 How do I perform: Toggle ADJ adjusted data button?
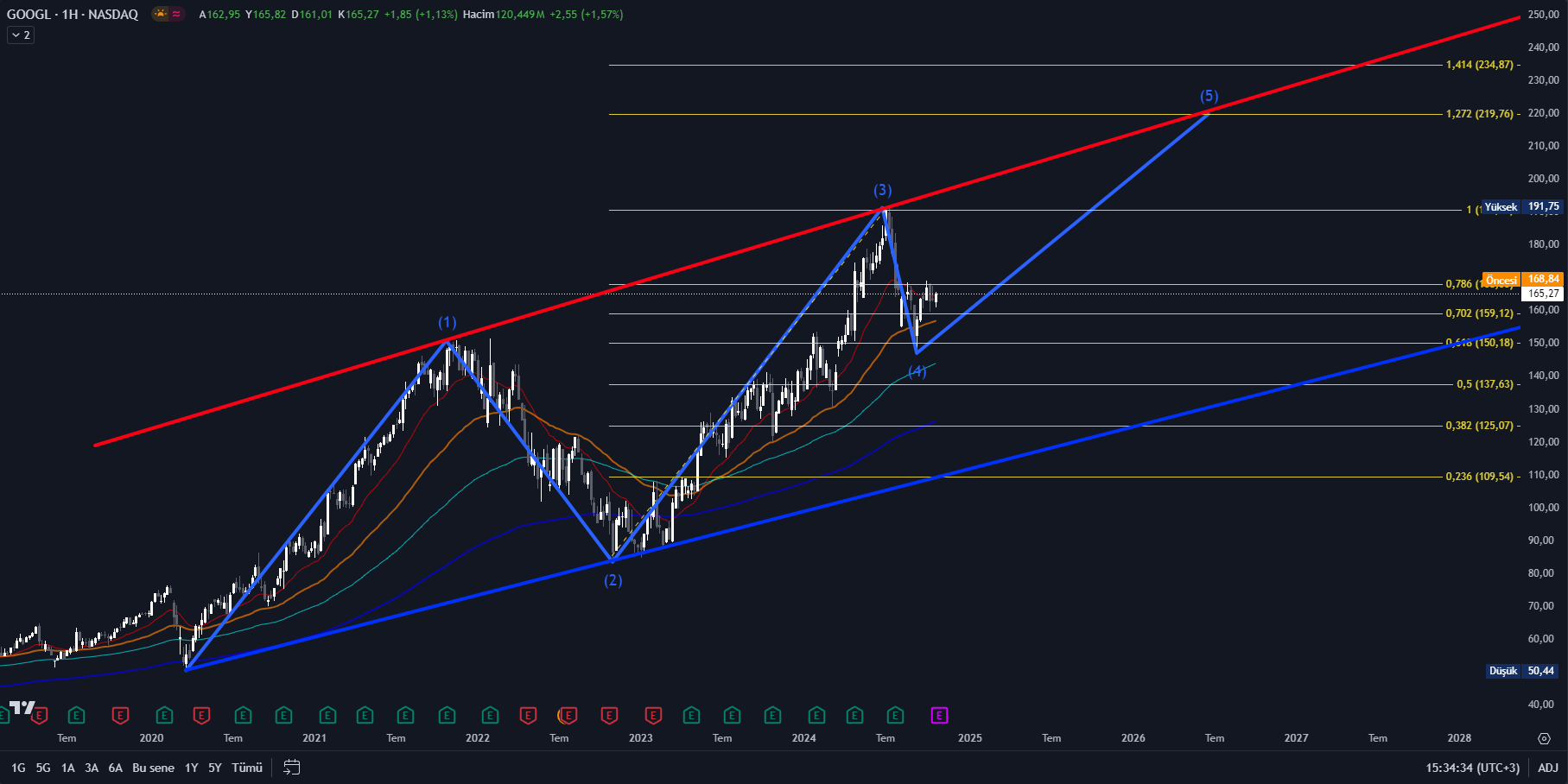click(1548, 768)
